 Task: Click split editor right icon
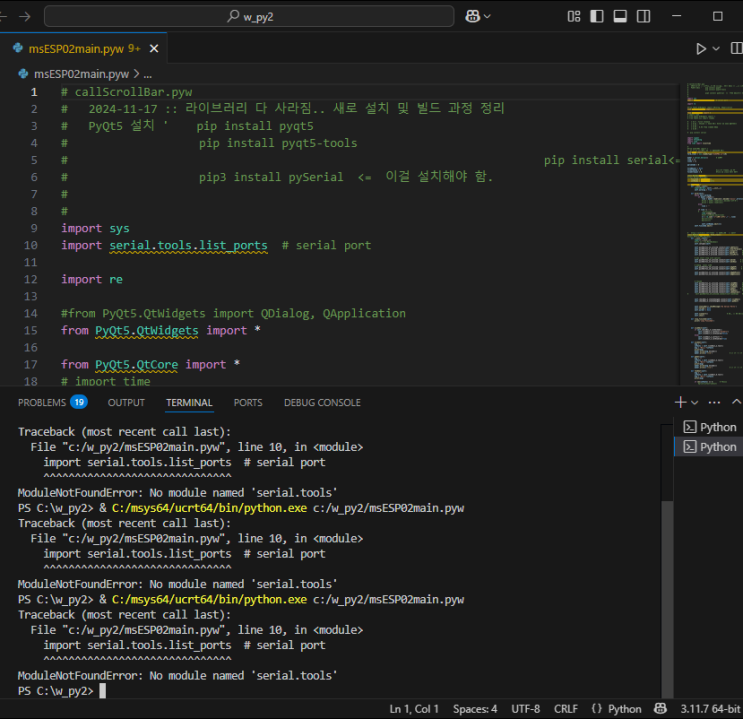click(735, 48)
